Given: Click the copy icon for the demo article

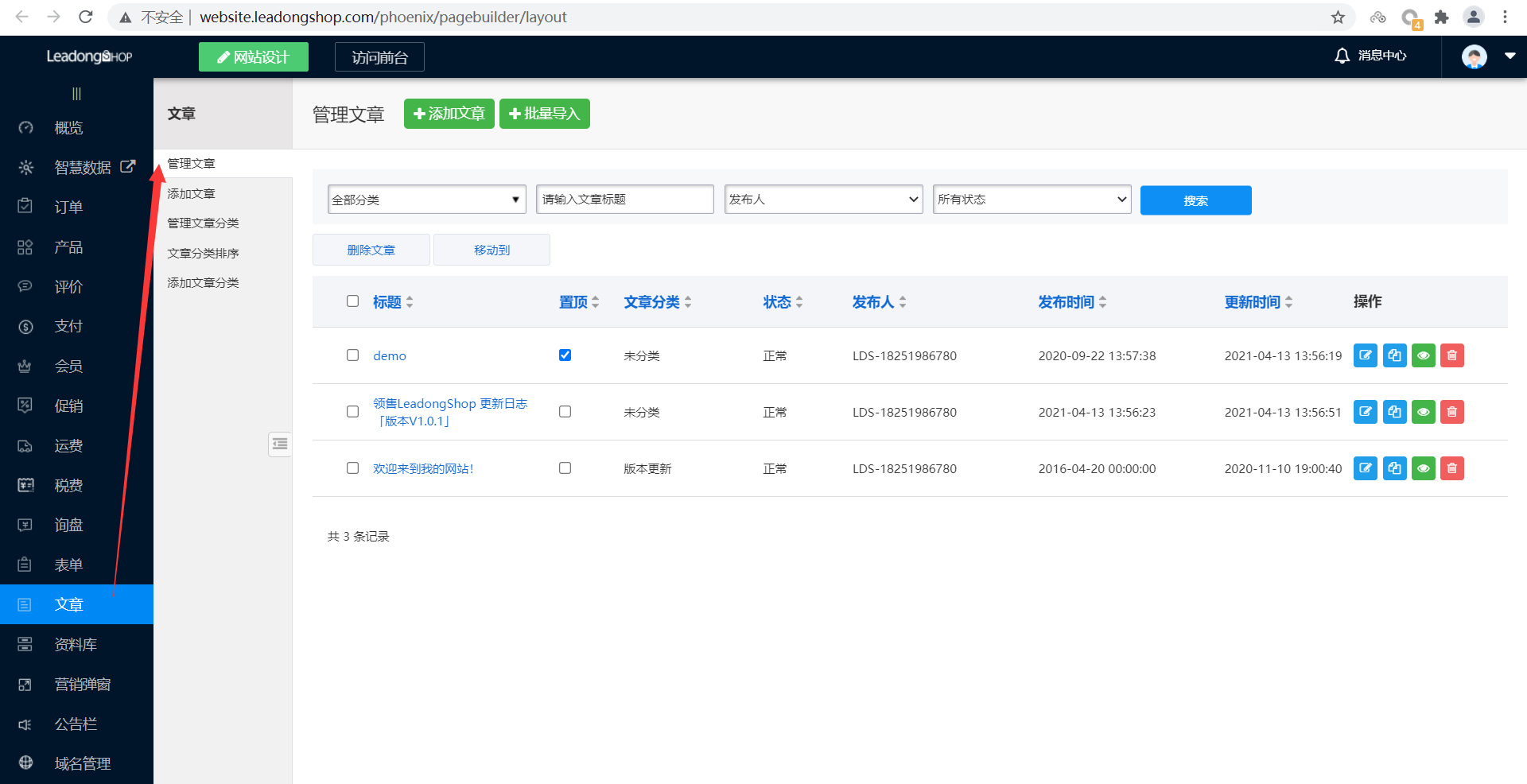Looking at the screenshot, I should tap(1394, 355).
